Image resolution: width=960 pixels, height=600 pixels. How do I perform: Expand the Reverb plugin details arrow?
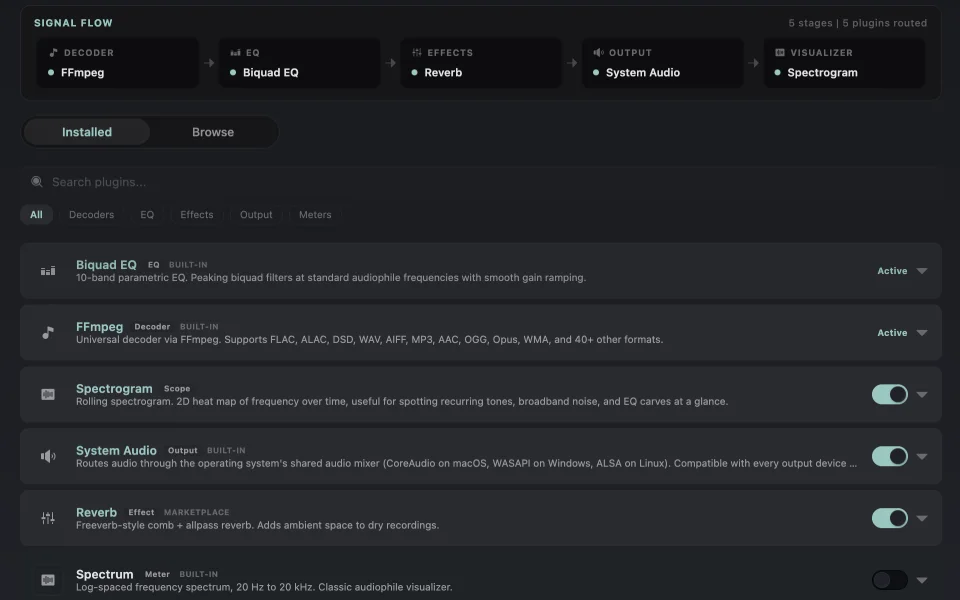coord(921,518)
